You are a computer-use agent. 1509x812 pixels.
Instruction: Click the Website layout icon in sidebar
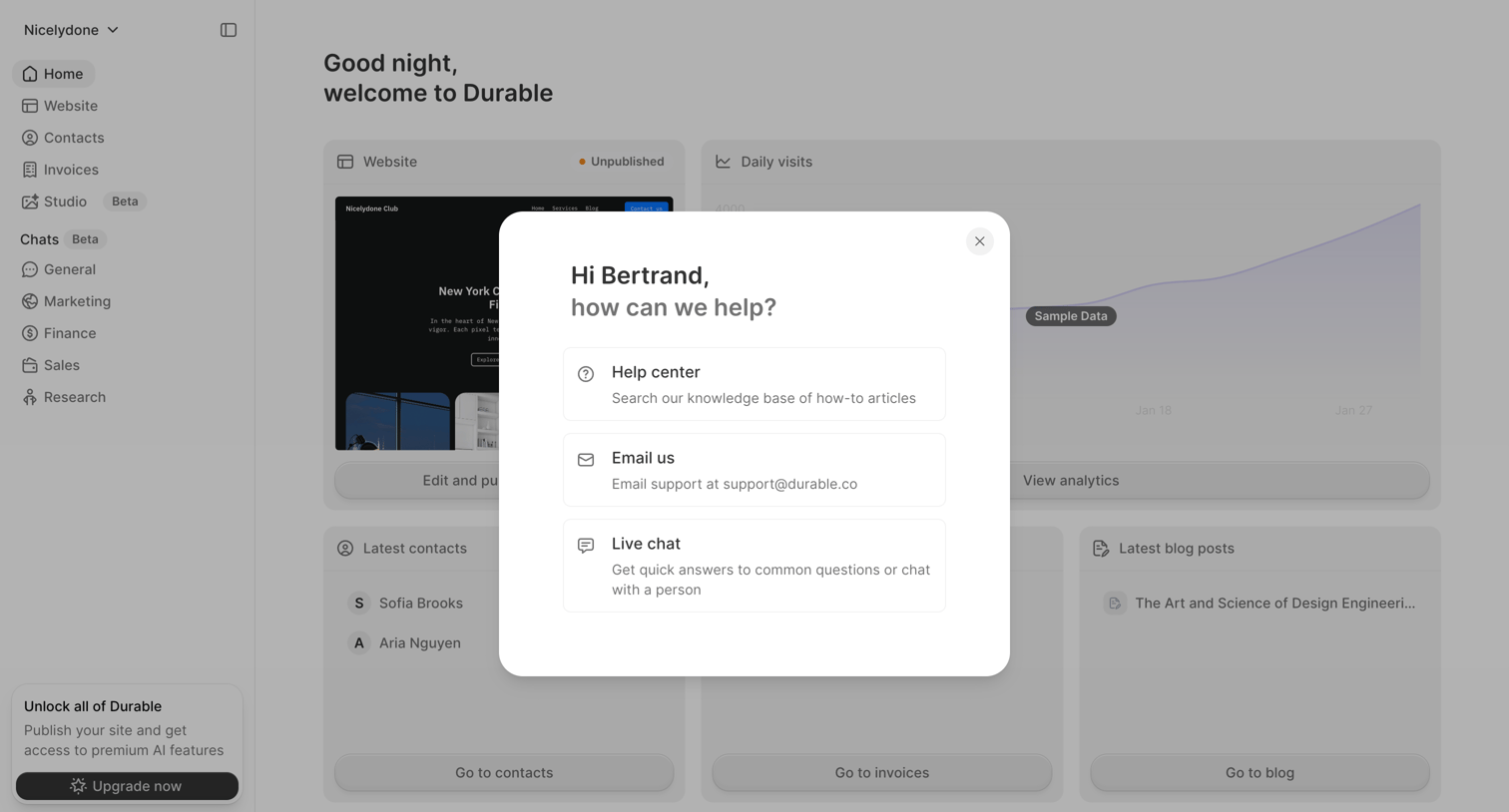(30, 106)
